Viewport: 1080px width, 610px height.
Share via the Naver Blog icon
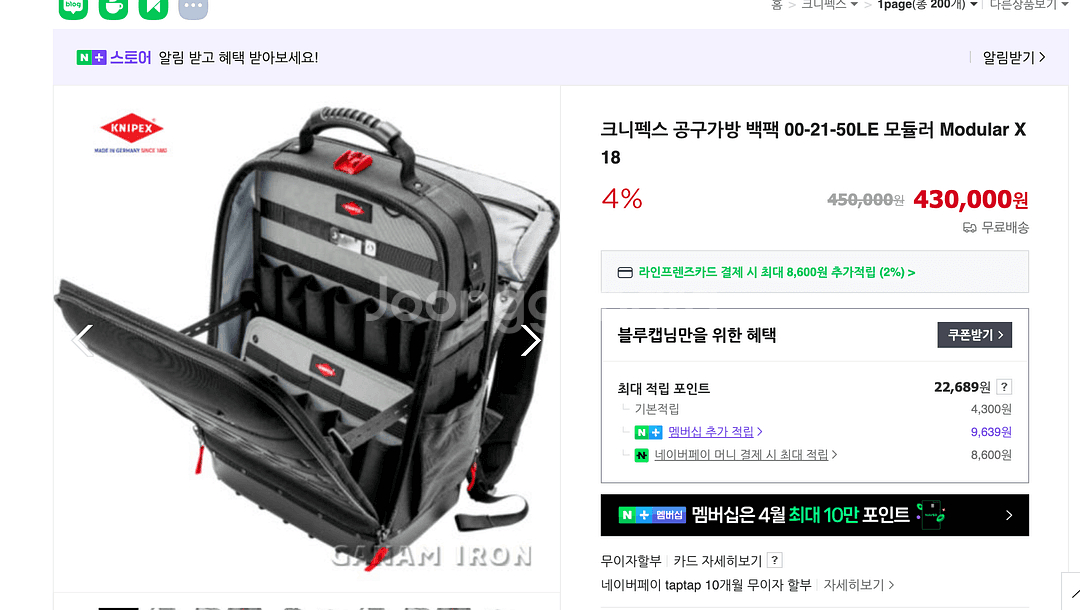click(74, 8)
